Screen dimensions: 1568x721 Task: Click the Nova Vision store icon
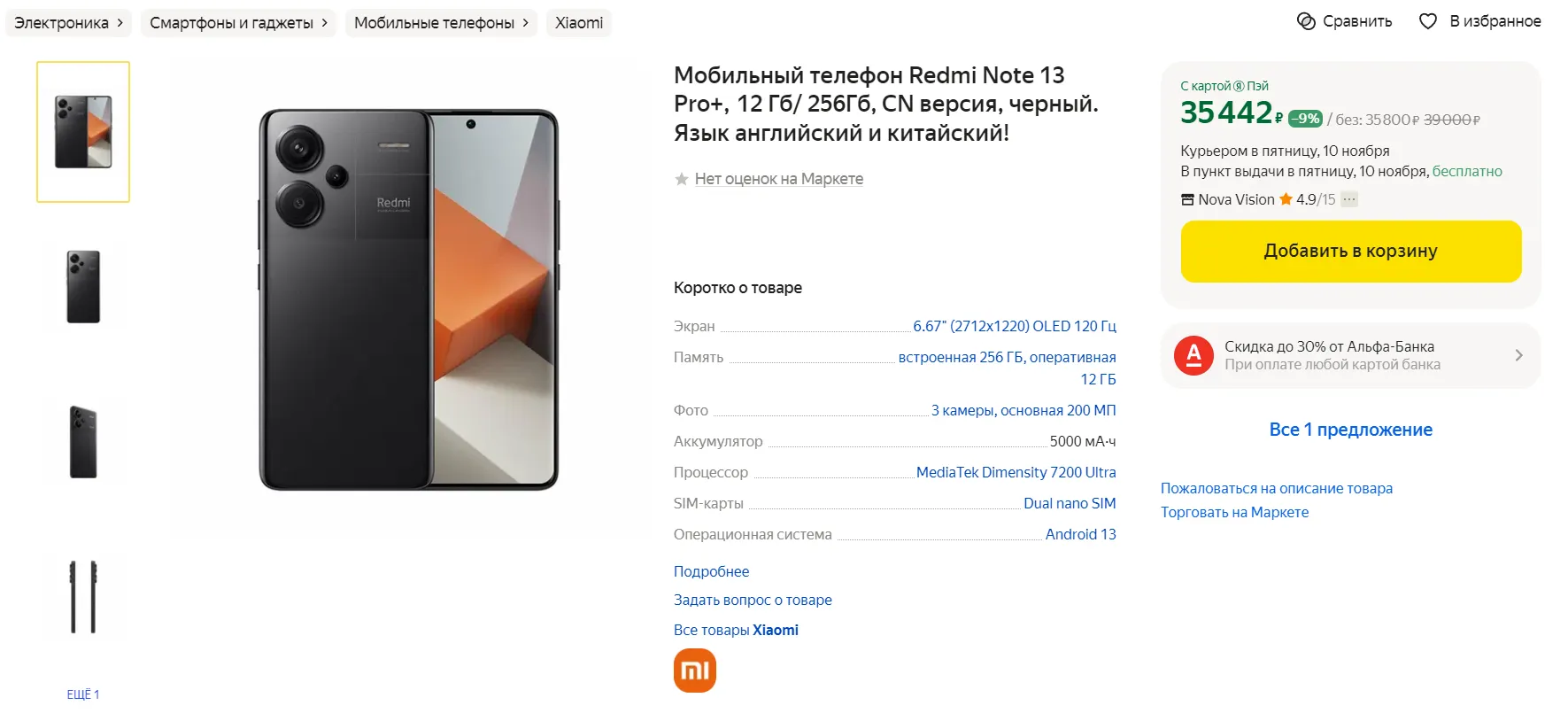pyautogui.click(x=1187, y=200)
